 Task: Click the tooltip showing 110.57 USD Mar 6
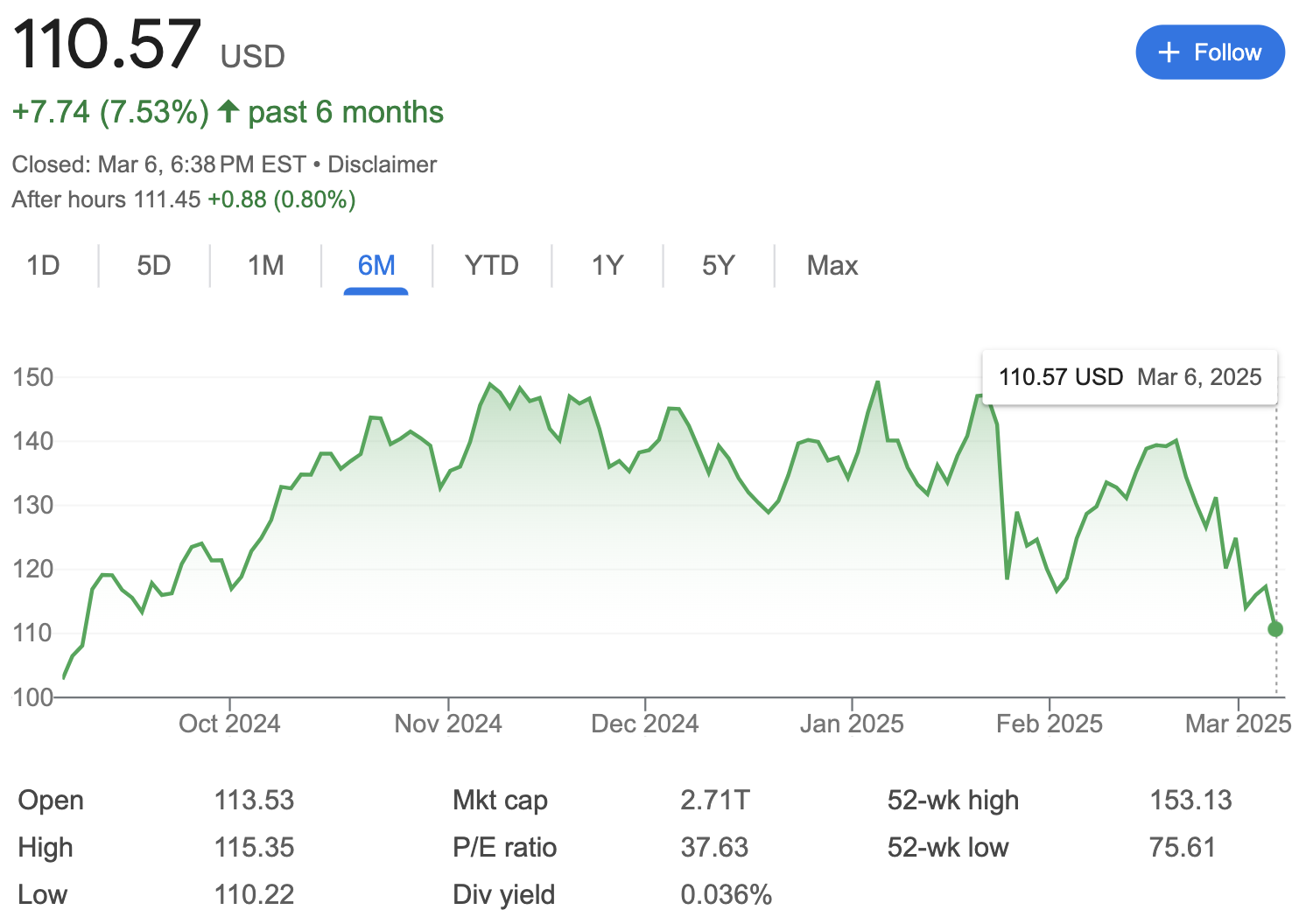click(1129, 377)
